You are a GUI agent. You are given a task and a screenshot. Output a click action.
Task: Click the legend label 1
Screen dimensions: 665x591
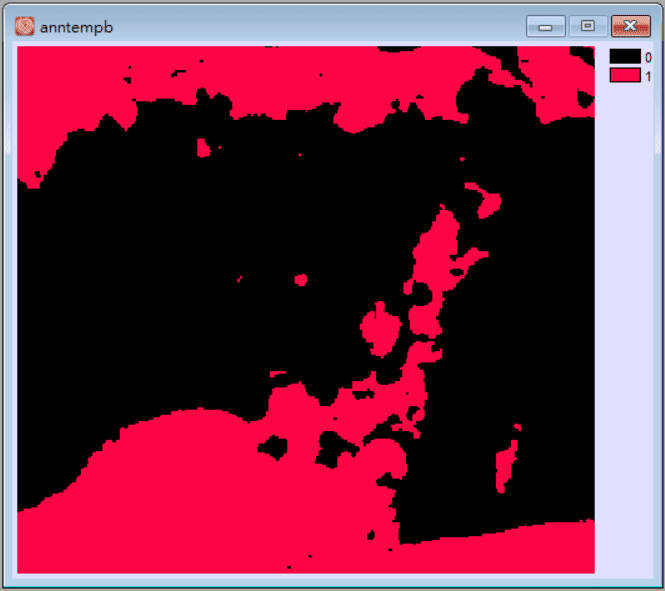(648, 76)
